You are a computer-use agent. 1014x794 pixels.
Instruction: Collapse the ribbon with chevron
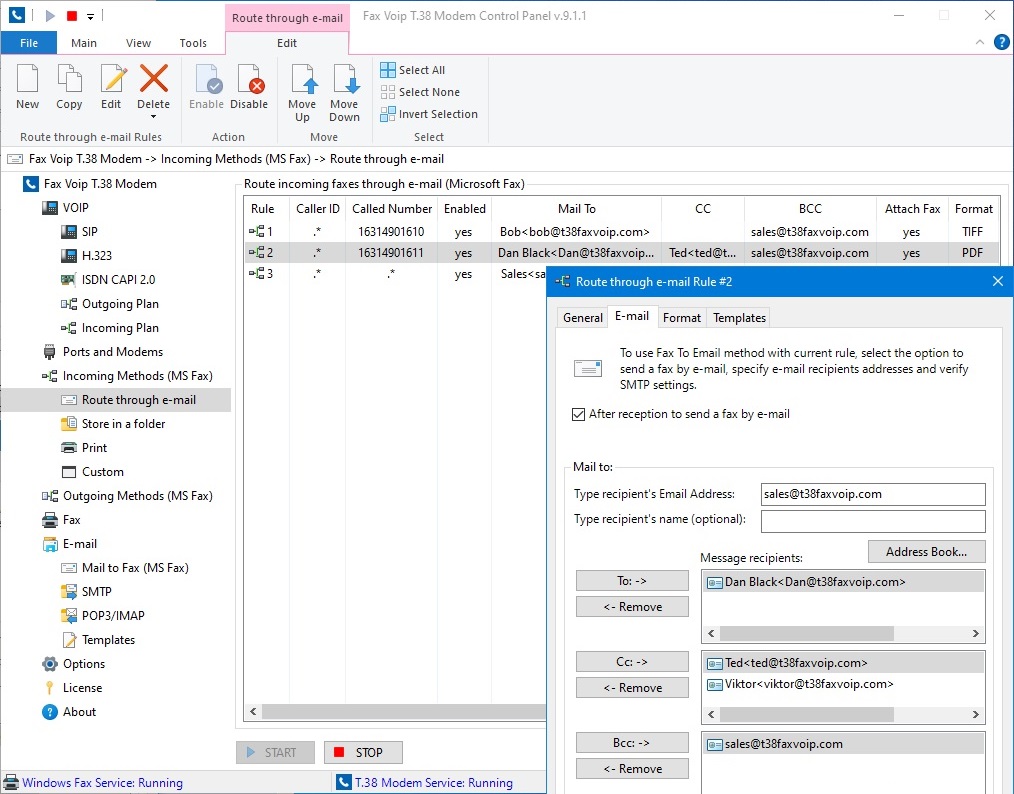[980, 43]
